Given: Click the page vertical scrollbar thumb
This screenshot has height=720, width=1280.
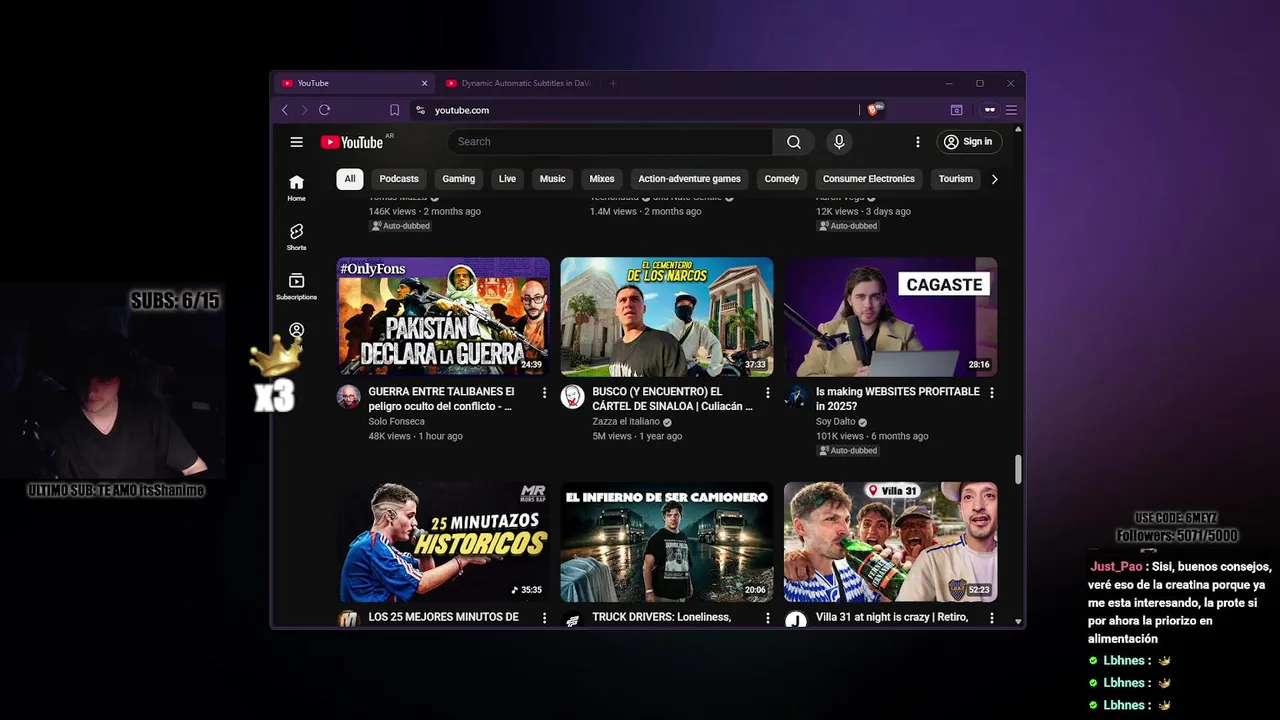Looking at the screenshot, I should tap(1018, 469).
